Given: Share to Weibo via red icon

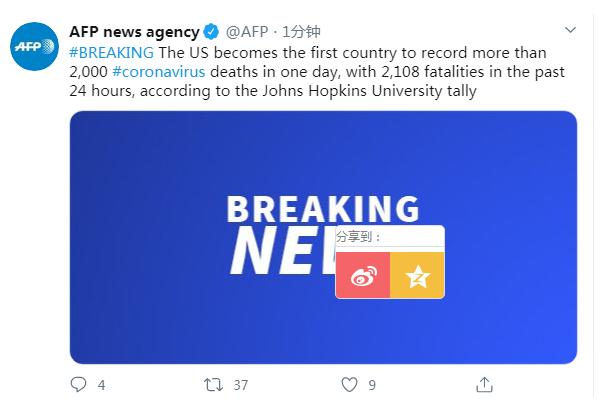Looking at the screenshot, I should pyautogui.click(x=362, y=276).
